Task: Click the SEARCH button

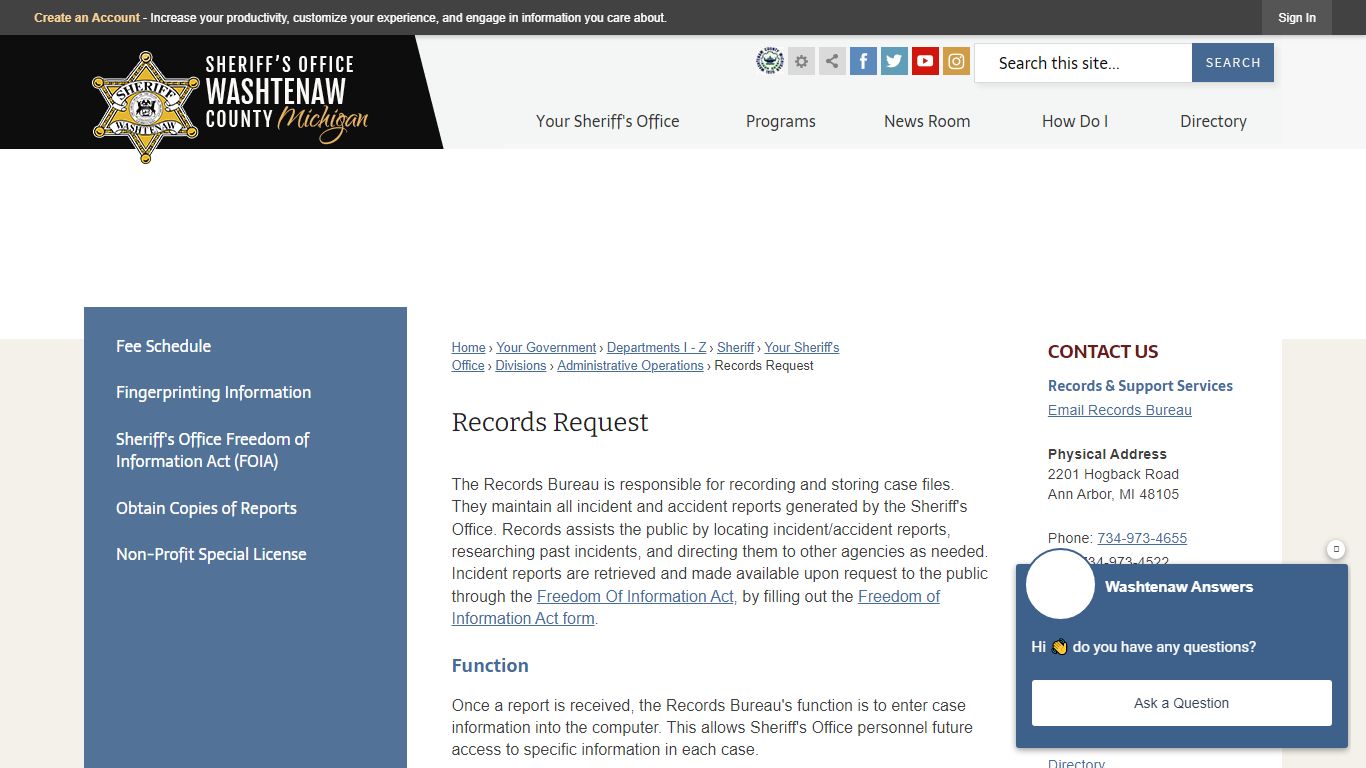Action: 1233,63
